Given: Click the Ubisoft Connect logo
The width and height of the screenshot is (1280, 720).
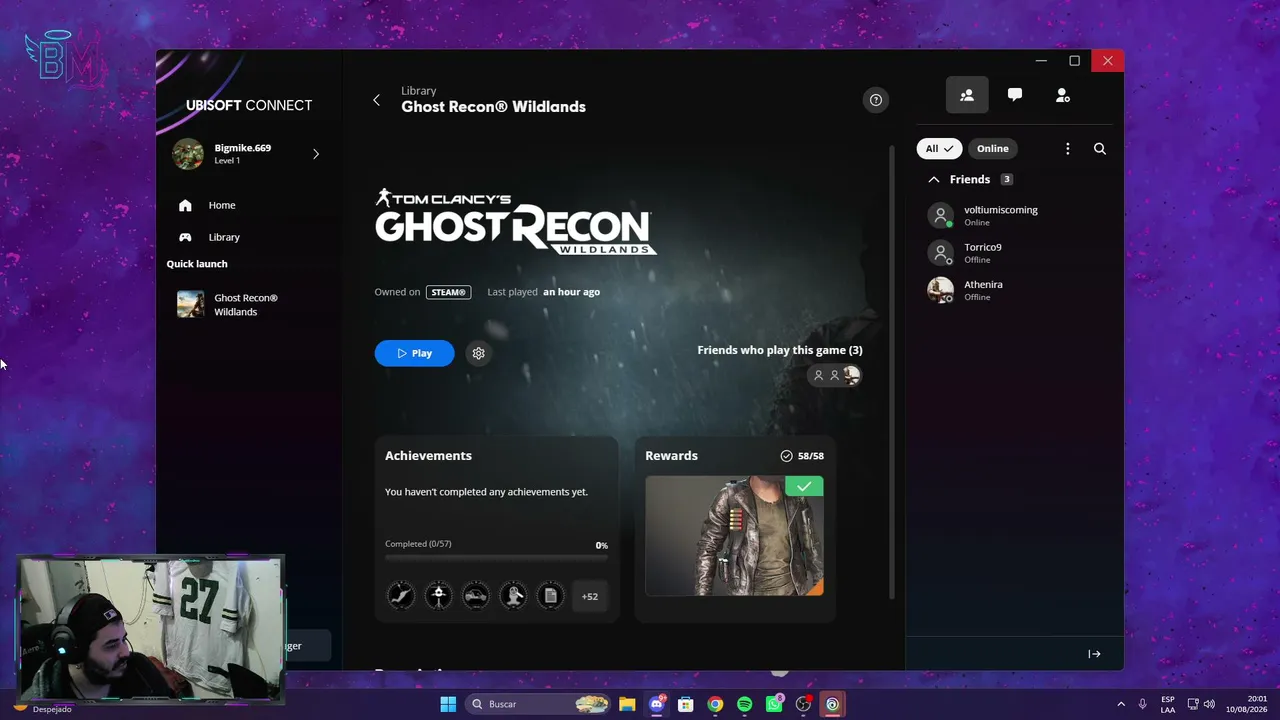Looking at the screenshot, I should tap(249, 105).
